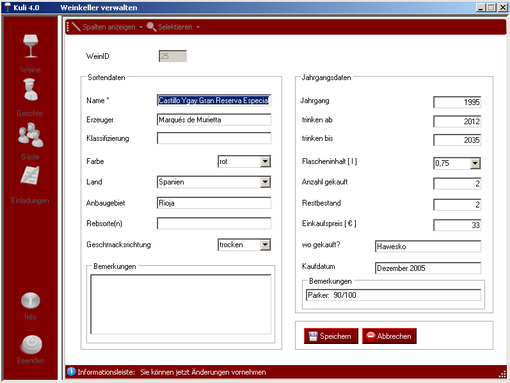This screenshot has width=510, height=383.
Task: Expand the Selektieren dropdown arrow
Action: (198, 27)
